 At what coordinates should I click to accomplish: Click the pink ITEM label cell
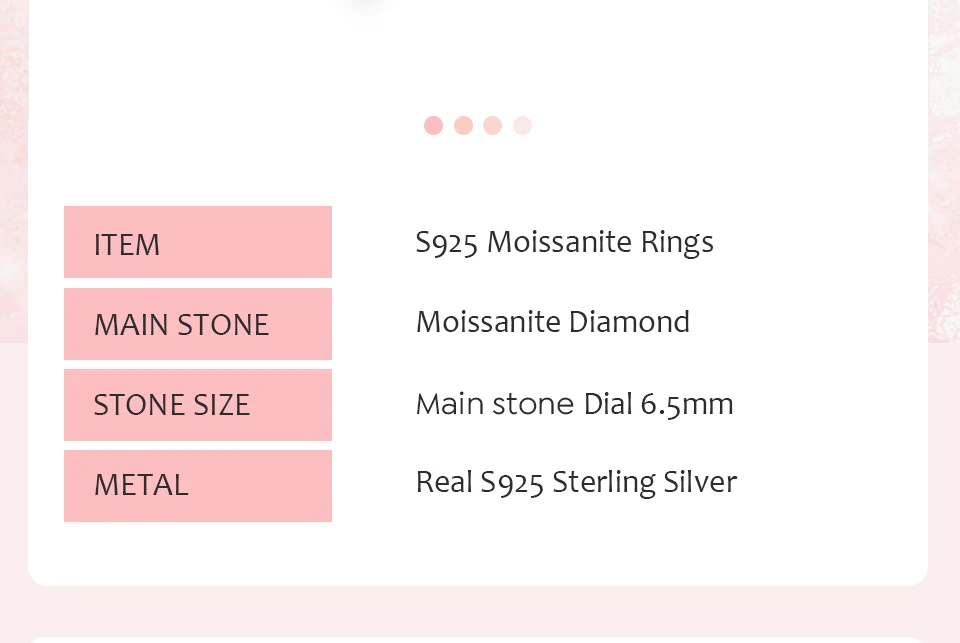click(x=197, y=242)
